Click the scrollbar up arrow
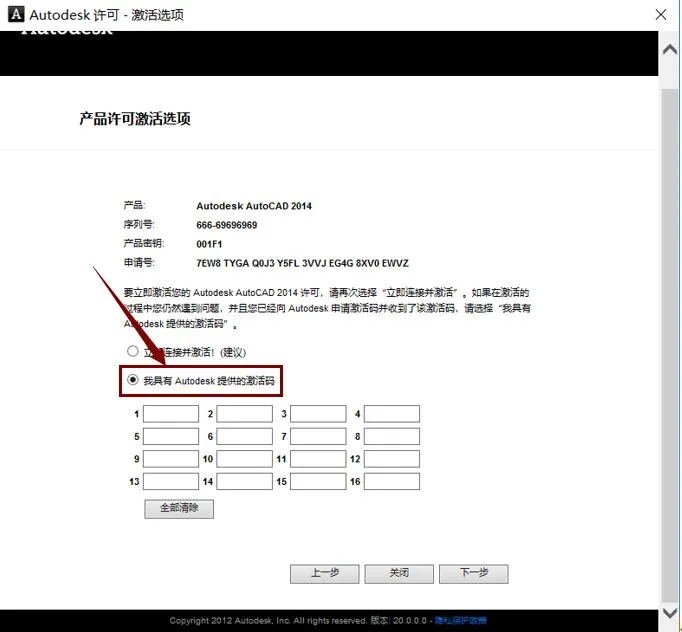This screenshot has width=682, height=632. (670, 50)
